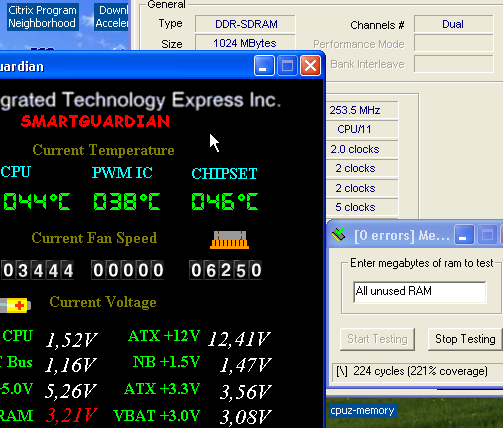Click the memory chip icon in SmartGuardian
Viewport: 503px width, 428px height.
pos(229,240)
